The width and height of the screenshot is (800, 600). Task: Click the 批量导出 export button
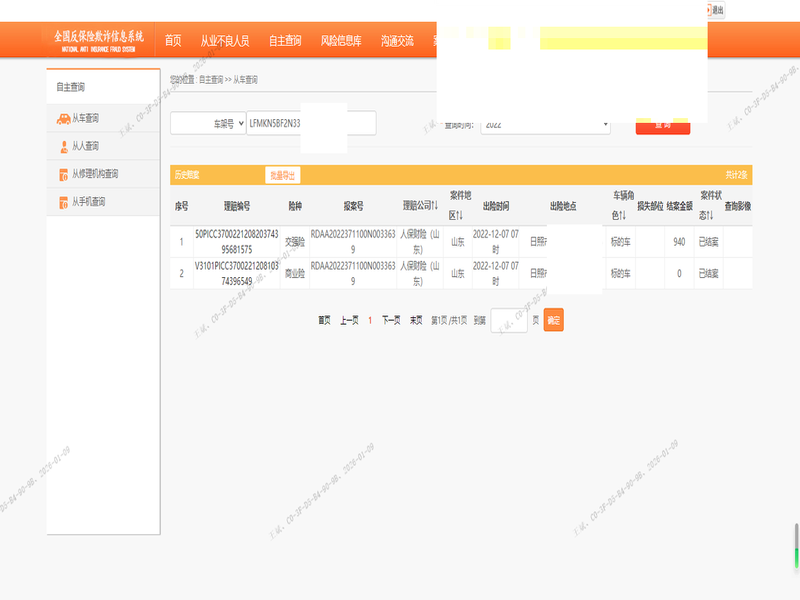282,175
